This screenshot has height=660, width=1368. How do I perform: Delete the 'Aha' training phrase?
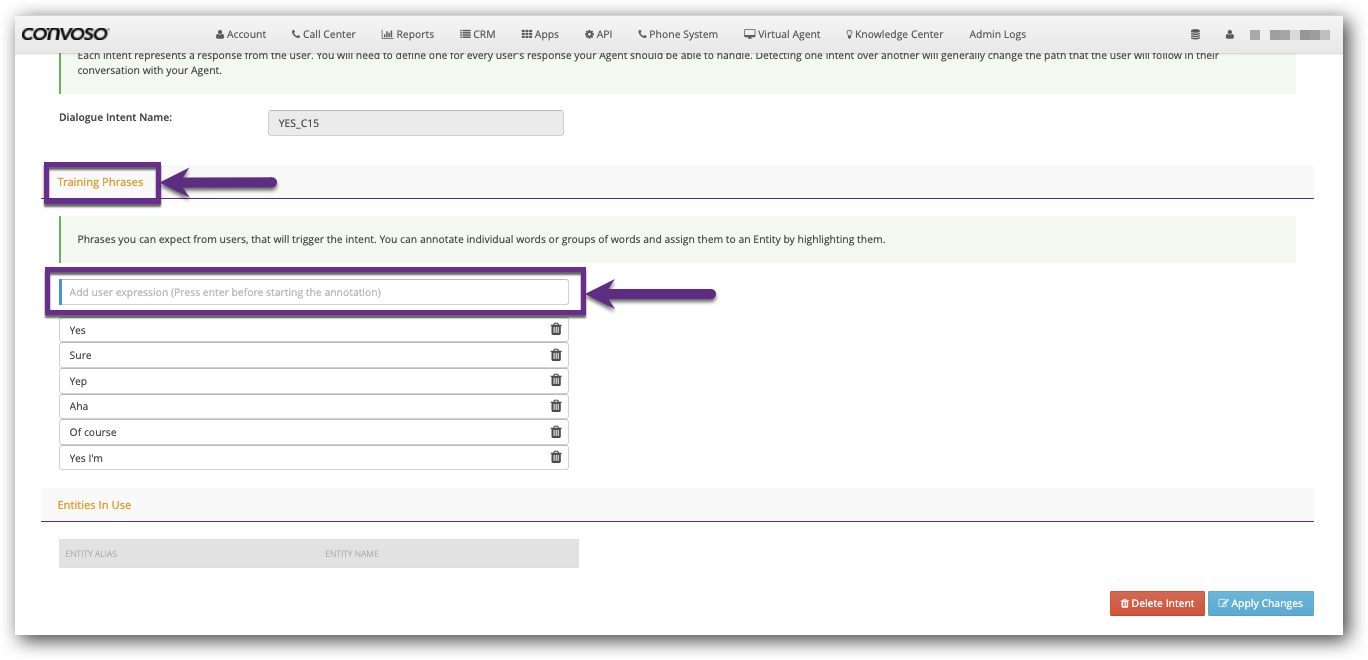coord(556,406)
